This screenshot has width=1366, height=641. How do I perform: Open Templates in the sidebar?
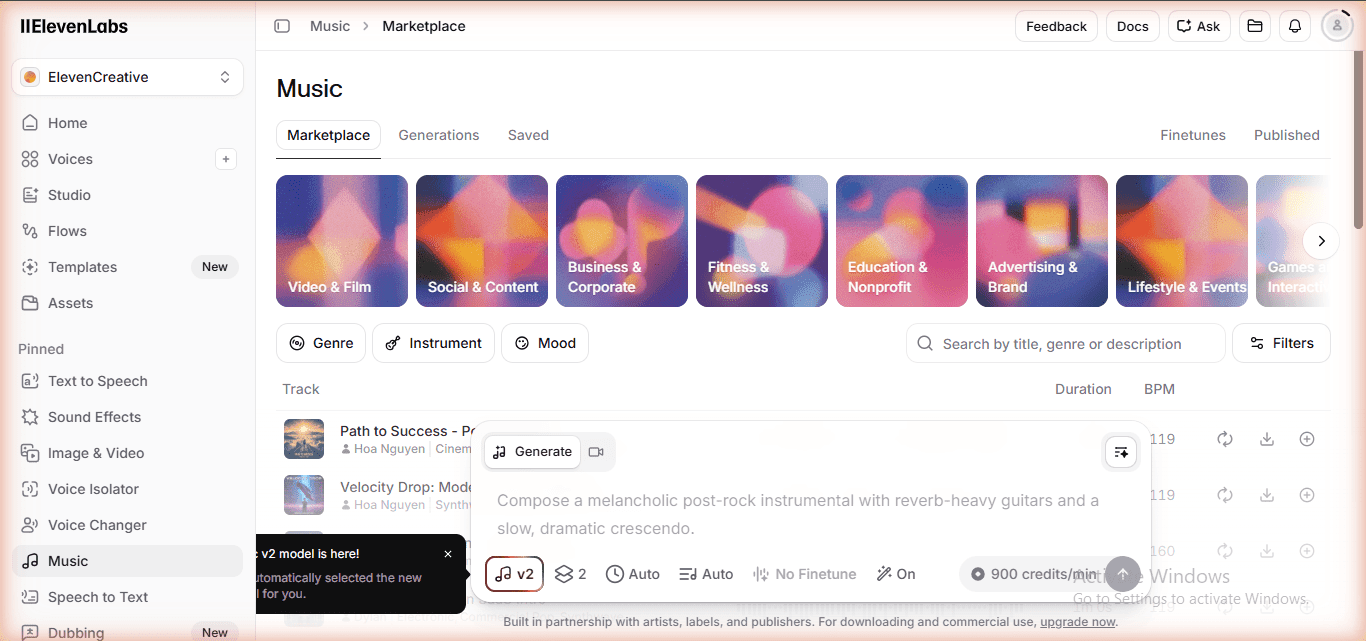click(x=127, y=267)
